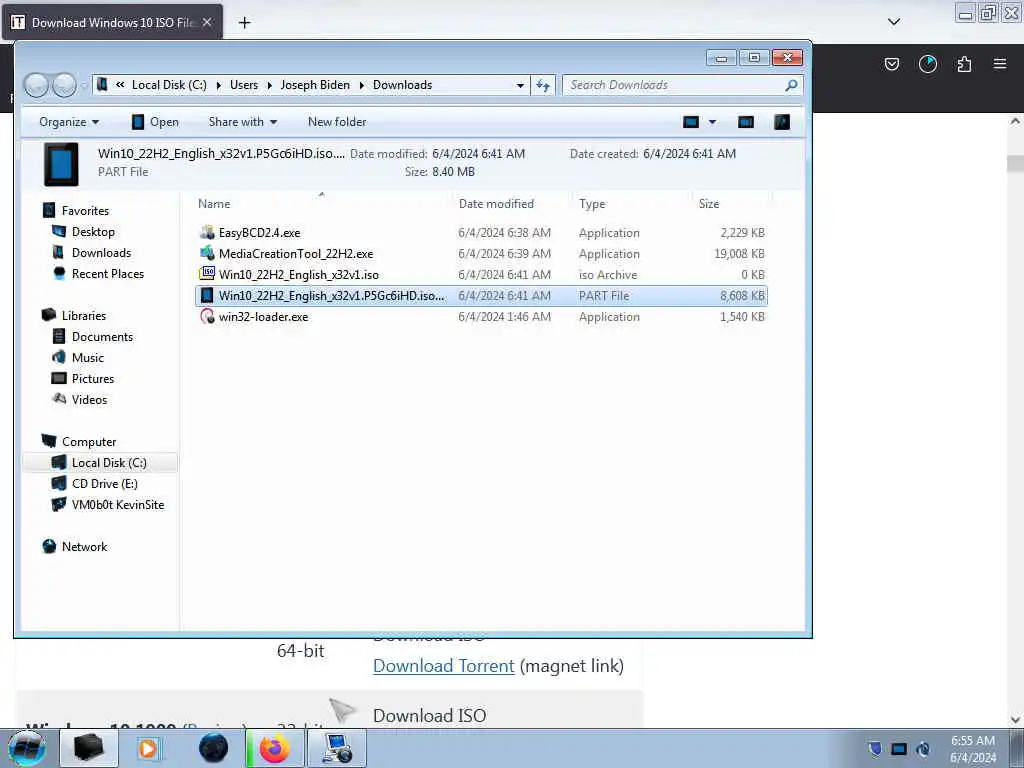
Task: Click computer network taskbar icon
Action: [x=337, y=748]
